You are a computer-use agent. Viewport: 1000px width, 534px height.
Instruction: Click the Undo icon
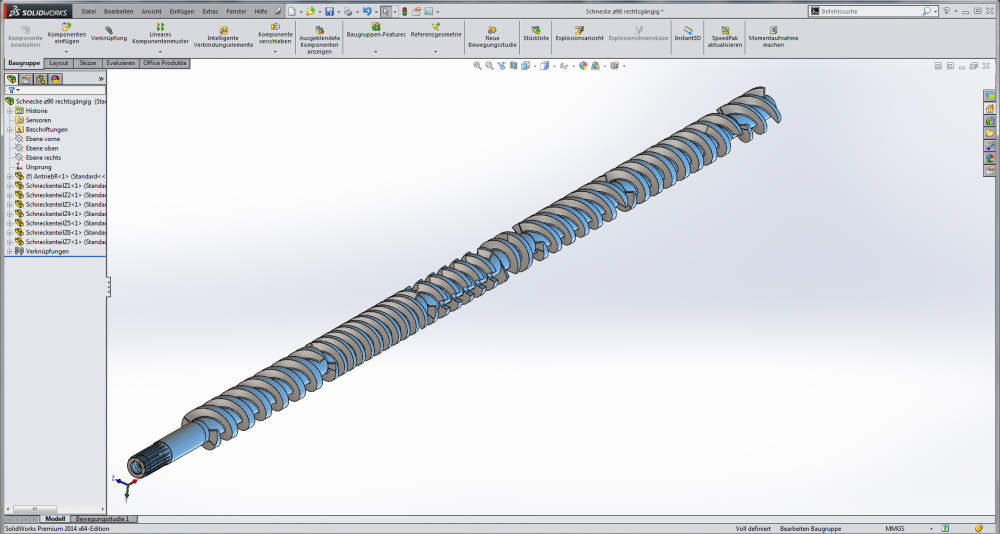366,11
